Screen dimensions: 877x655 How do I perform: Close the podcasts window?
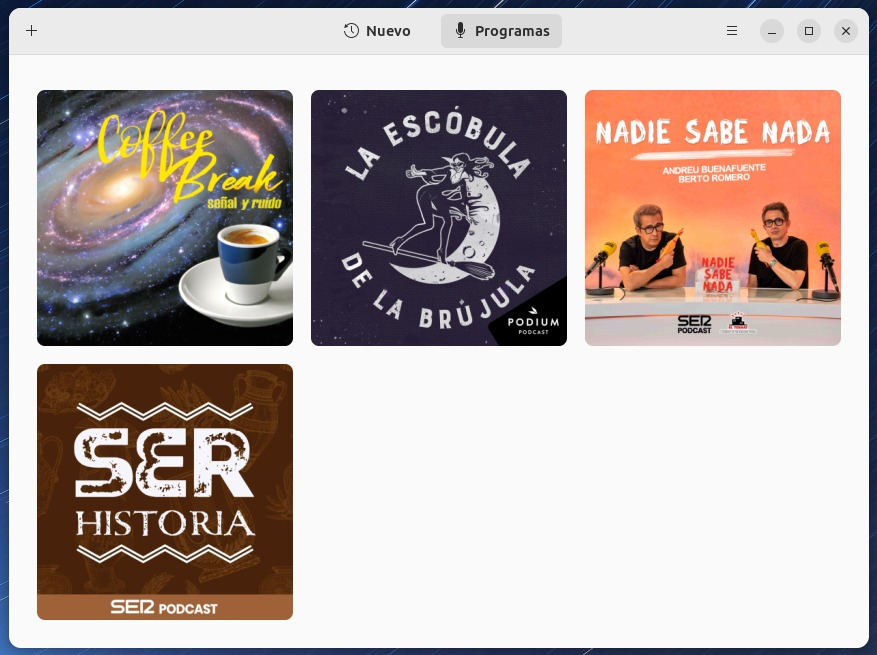click(846, 31)
